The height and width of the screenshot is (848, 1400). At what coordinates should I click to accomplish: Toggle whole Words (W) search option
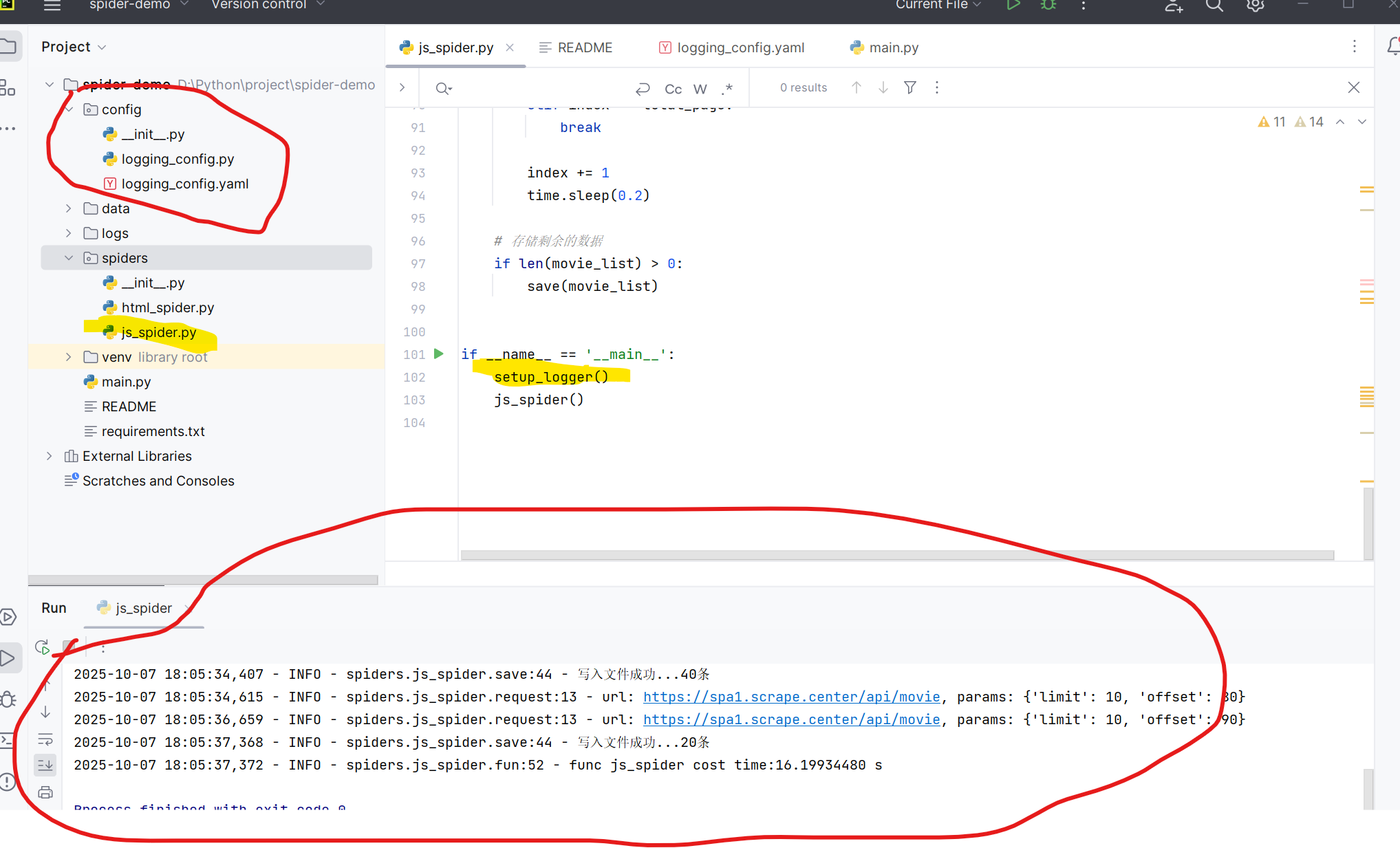[x=700, y=89]
